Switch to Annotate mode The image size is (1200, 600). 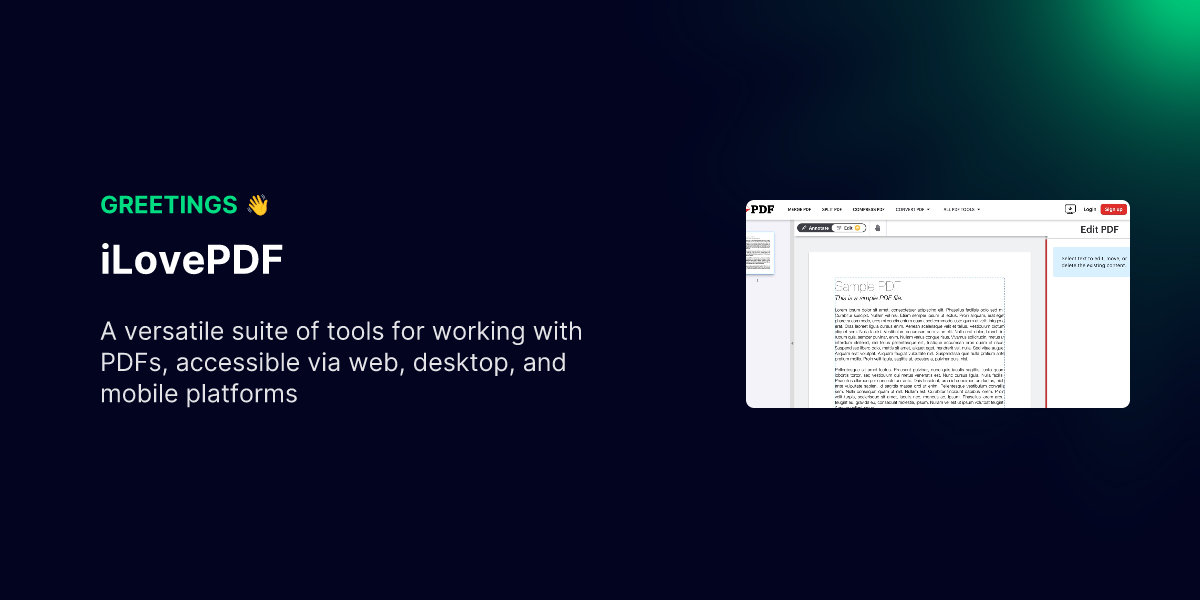pyautogui.click(x=814, y=228)
